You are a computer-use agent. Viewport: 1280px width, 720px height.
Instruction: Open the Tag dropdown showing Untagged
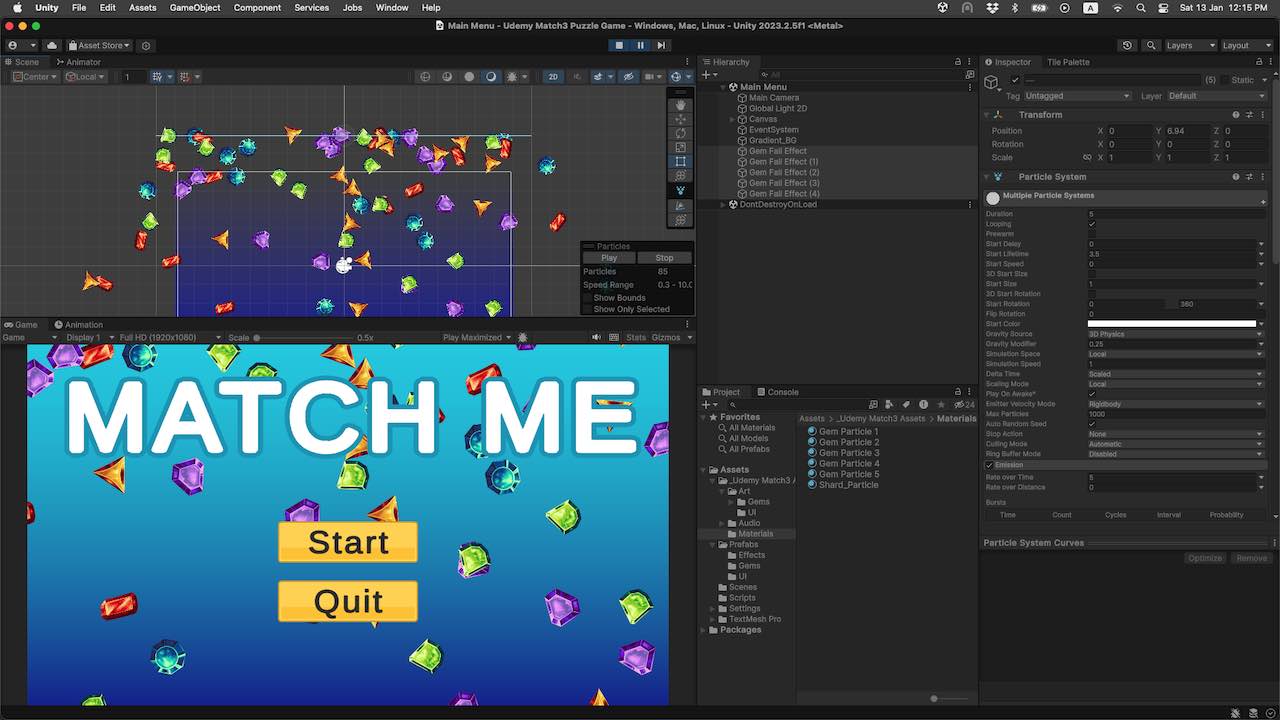coord(1077,96)
